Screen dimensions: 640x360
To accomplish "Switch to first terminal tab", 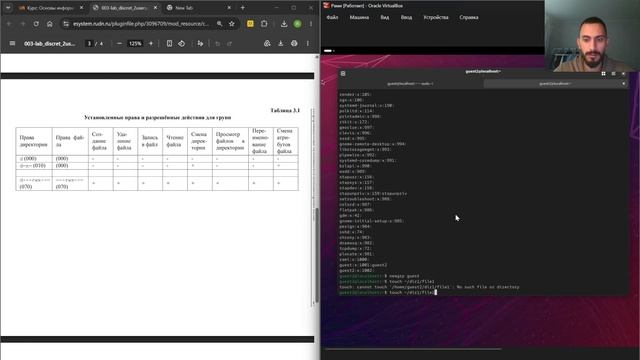I will click(x=410, y=84).
